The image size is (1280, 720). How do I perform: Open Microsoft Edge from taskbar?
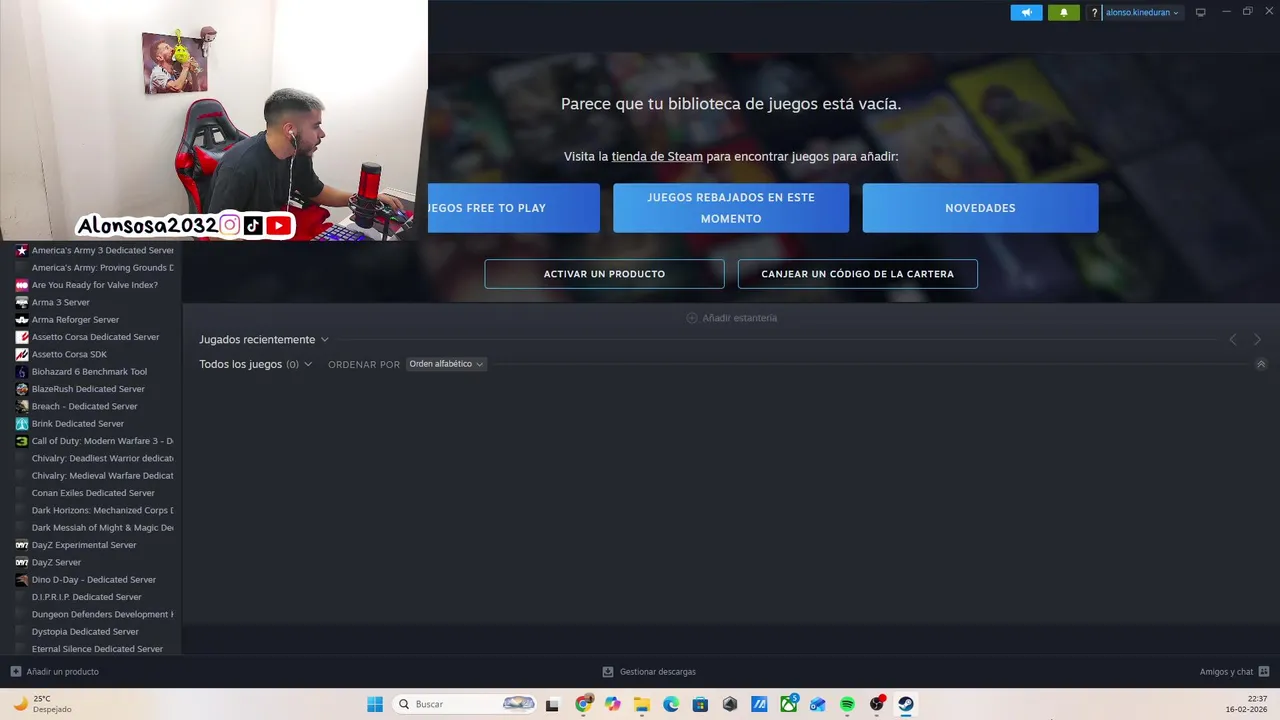pos(671,704)
